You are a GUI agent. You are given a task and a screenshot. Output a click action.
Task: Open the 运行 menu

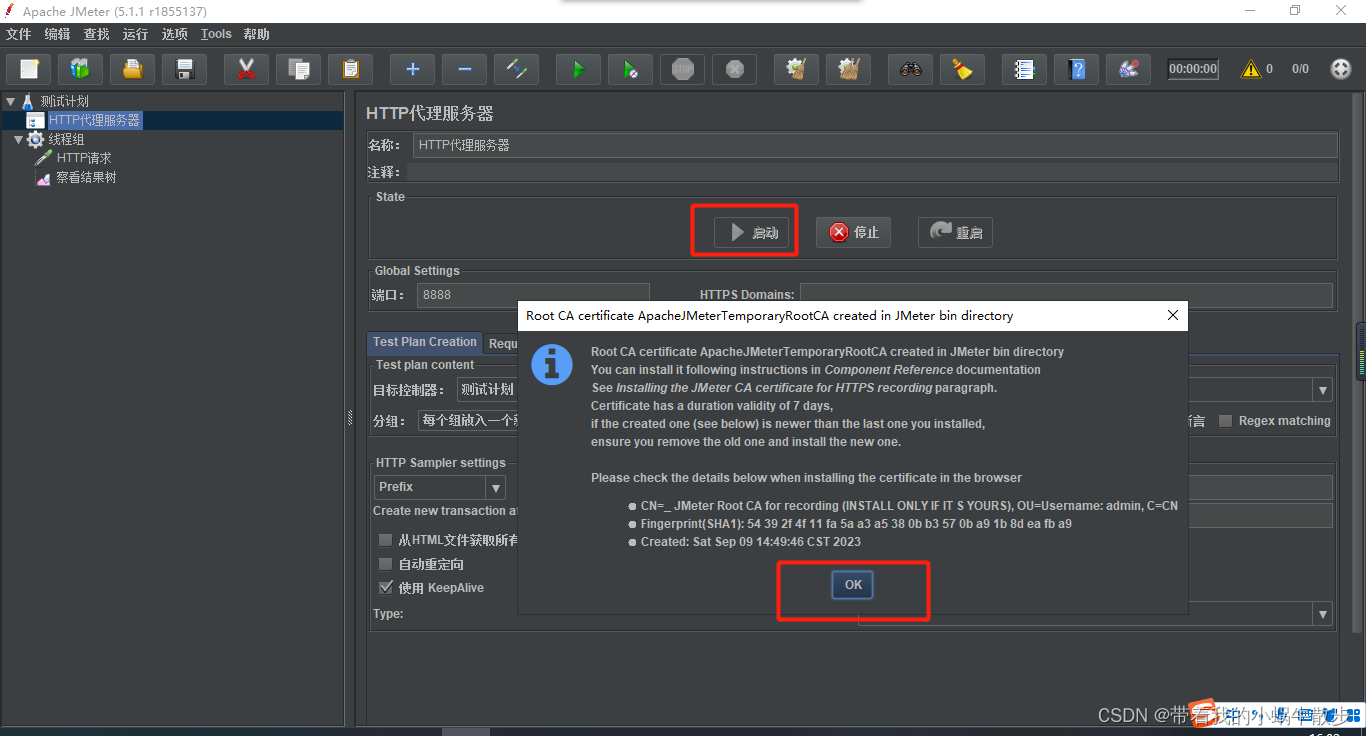click(x=135, y=34)
